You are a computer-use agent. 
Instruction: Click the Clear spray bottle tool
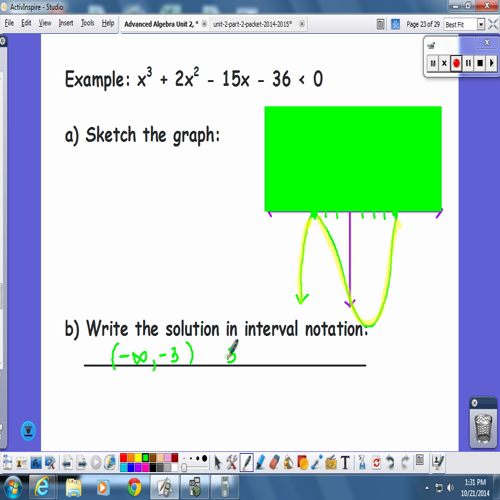(362, 463)
